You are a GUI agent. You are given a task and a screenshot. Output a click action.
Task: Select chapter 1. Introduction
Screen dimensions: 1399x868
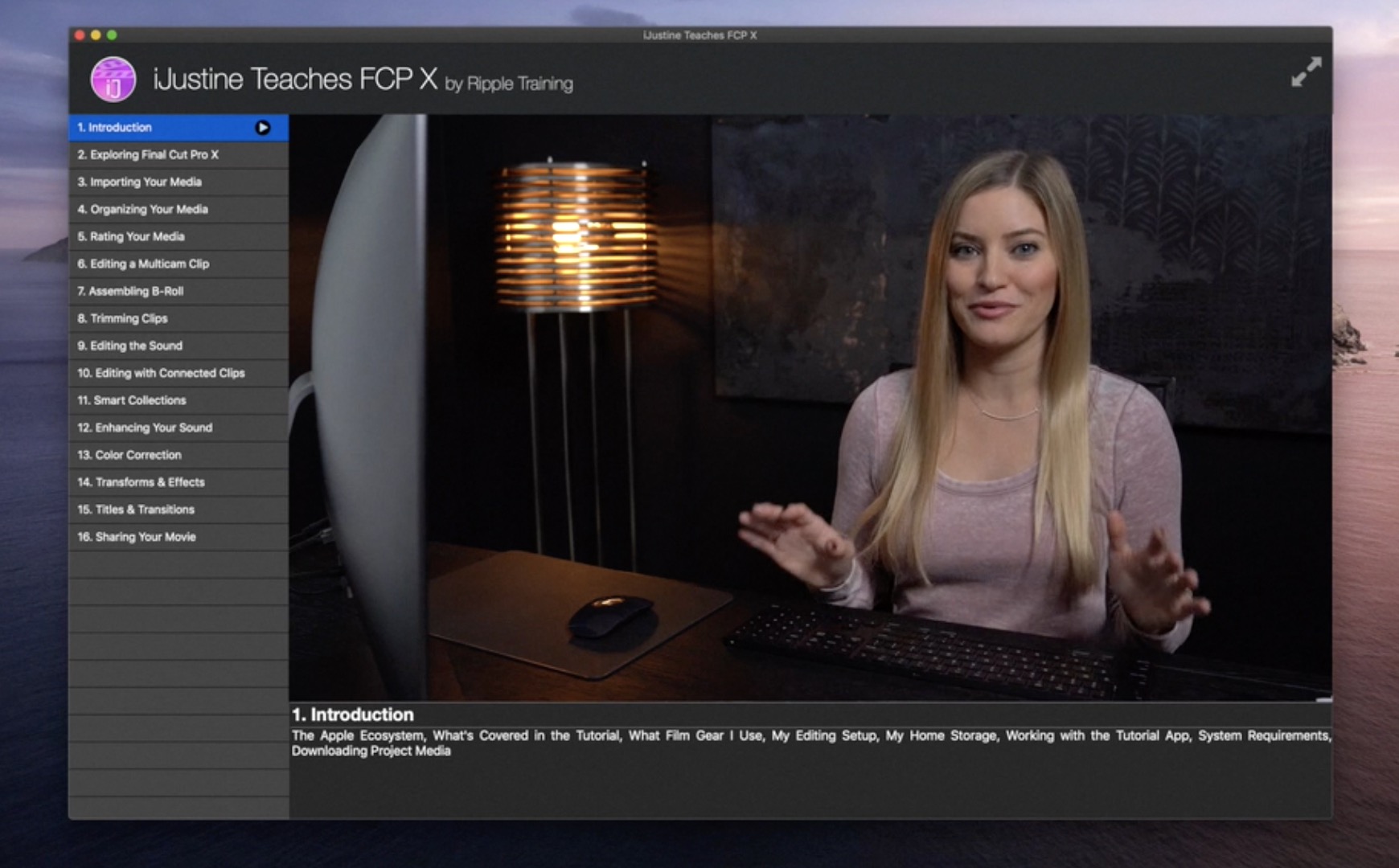178,128
